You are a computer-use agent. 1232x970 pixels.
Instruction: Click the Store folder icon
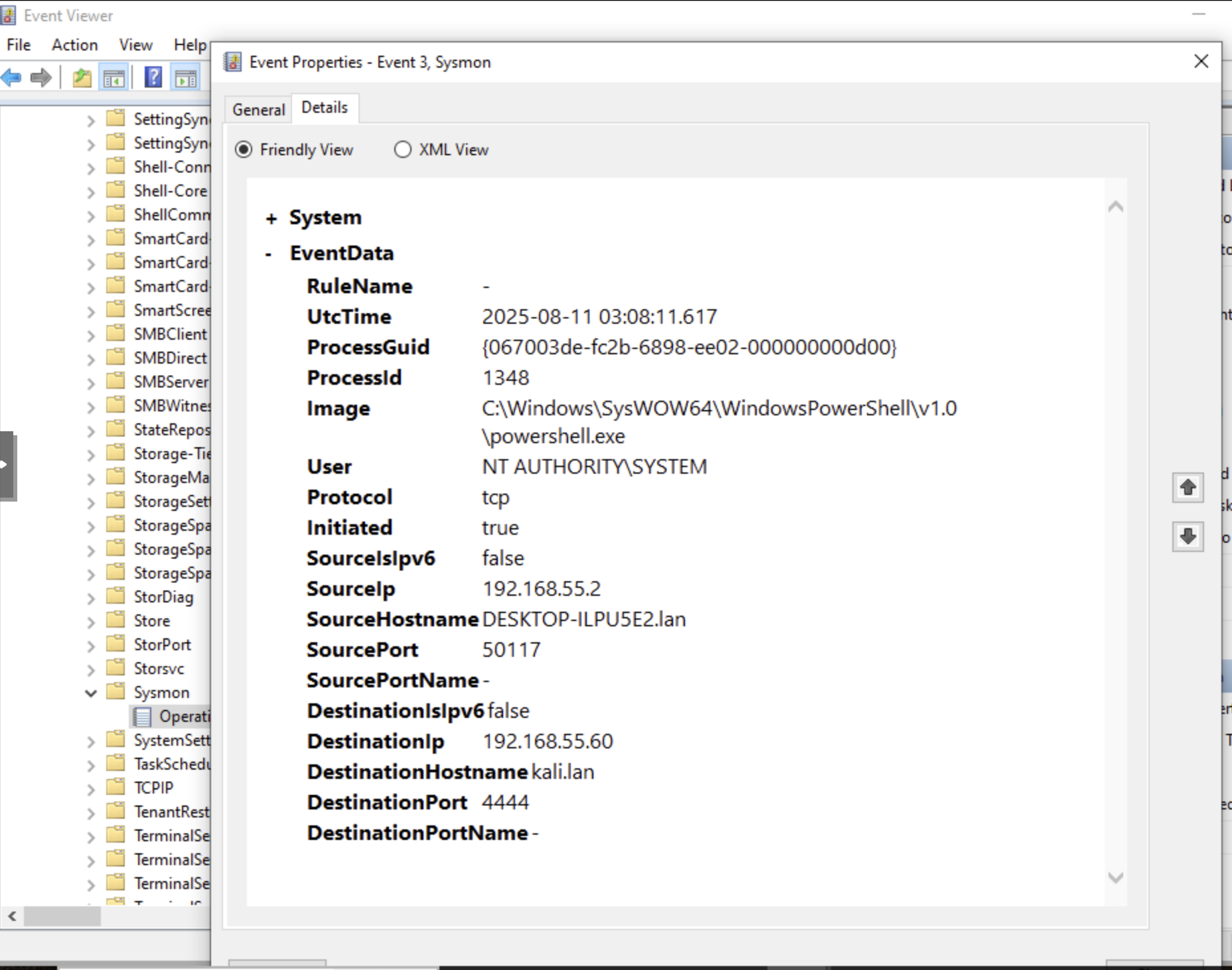point(116,620)
